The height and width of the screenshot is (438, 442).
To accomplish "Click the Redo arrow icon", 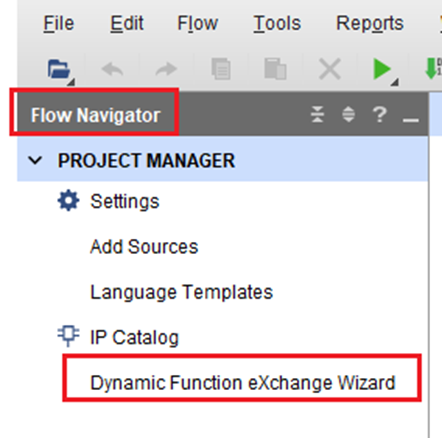I will 166,69.
